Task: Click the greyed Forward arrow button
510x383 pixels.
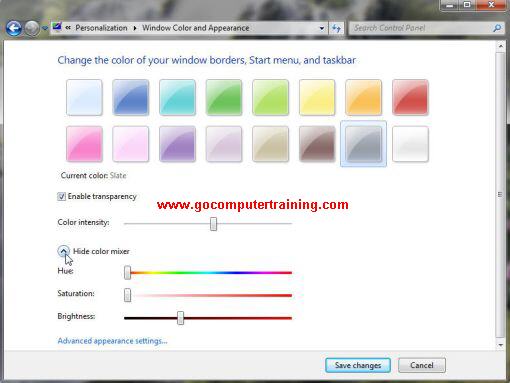Action: [32, 28]
